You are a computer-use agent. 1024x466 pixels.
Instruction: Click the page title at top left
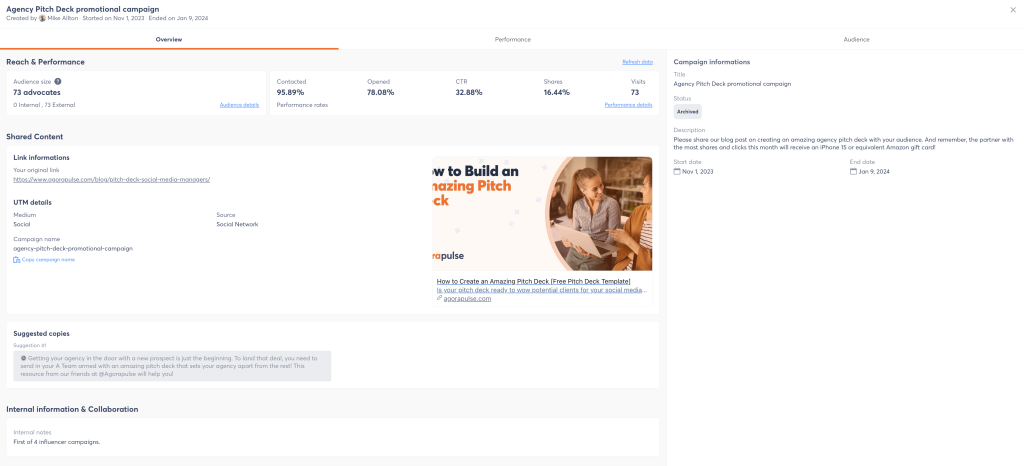82,9
